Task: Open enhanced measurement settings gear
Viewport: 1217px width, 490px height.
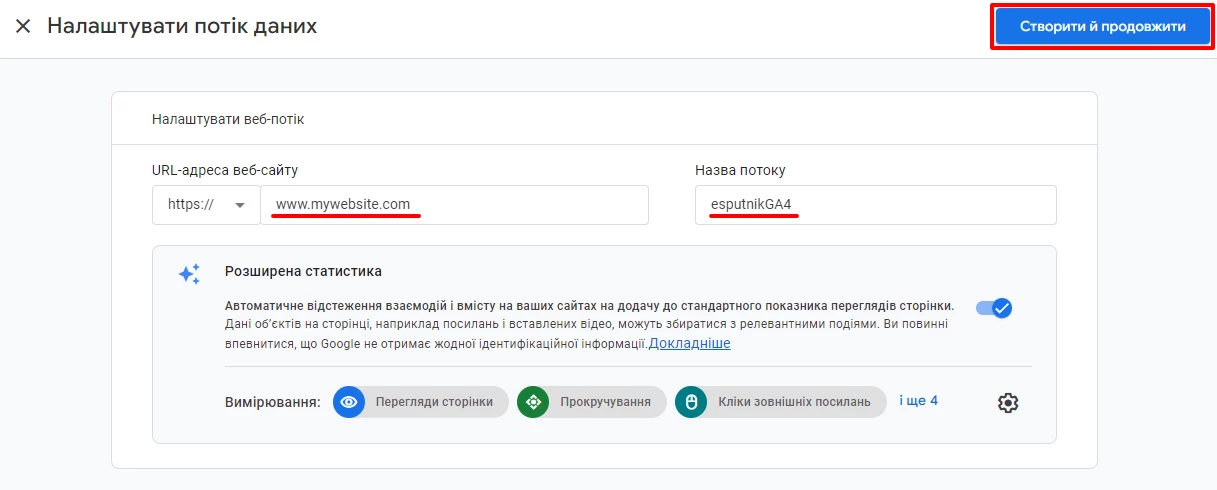Action: coord(1008,403)
